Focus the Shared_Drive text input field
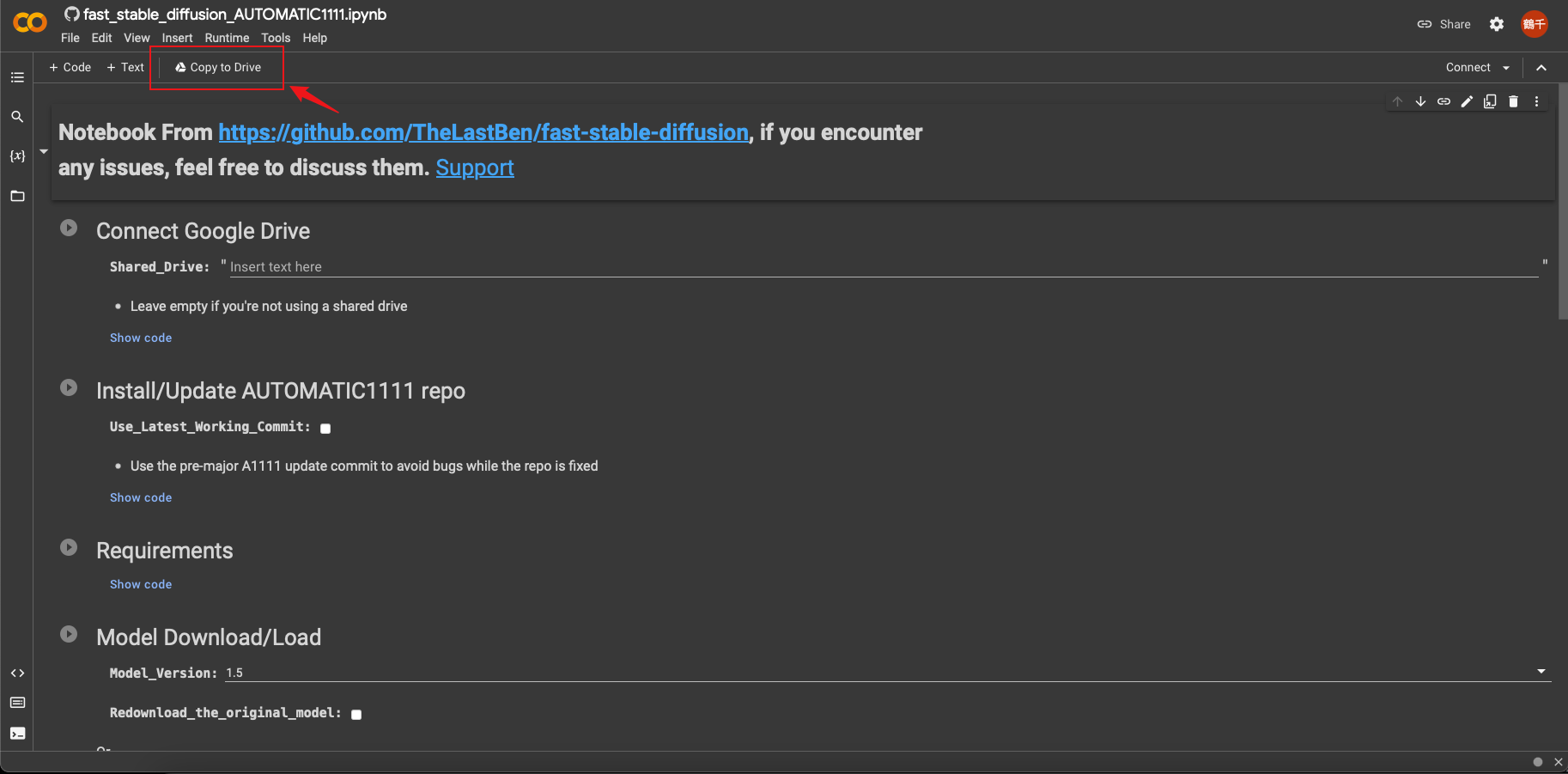This screenshot has width=1568, height=774. pyautogui.click(x=884, y=267)
